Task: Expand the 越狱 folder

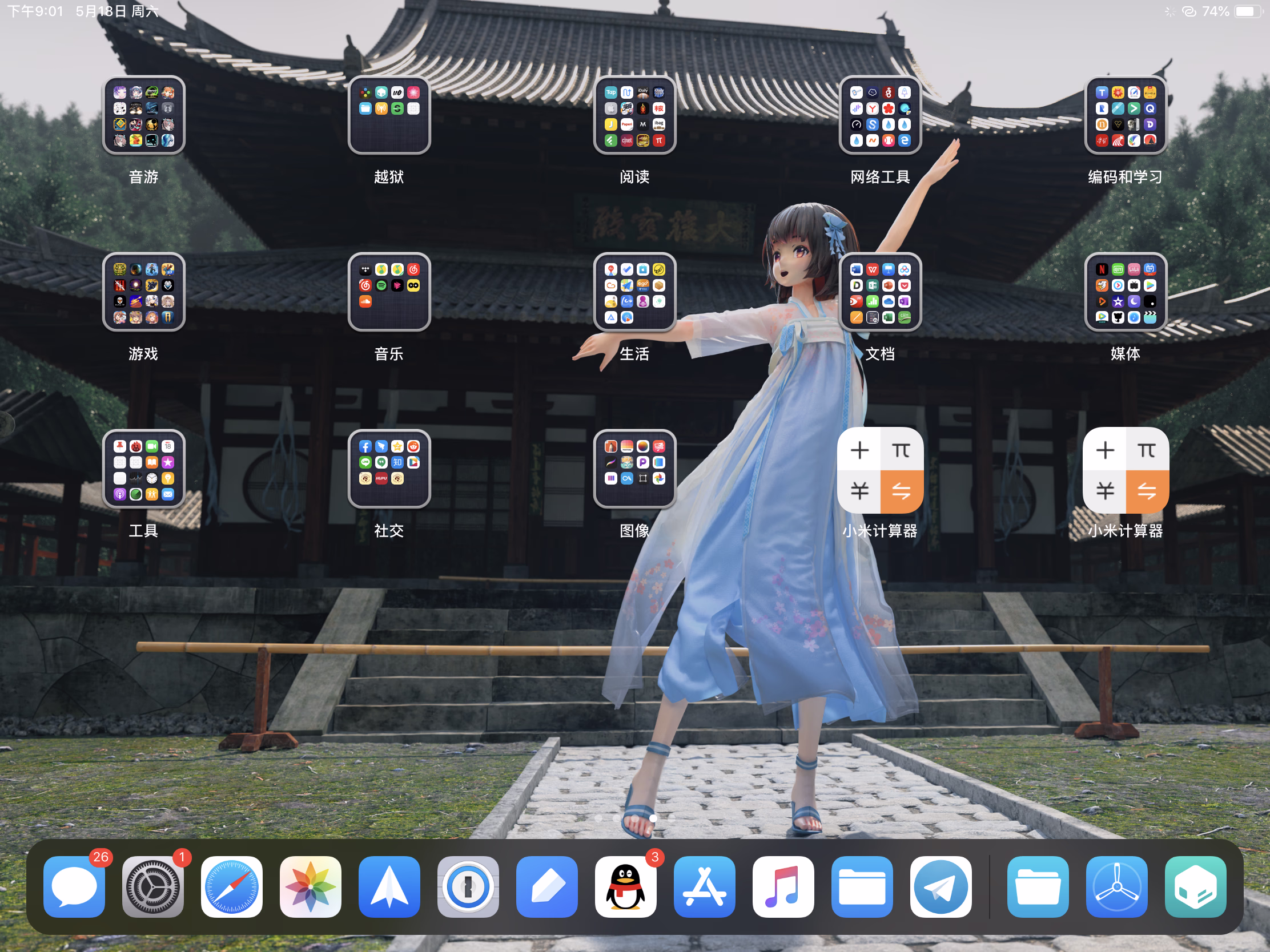Action: 389,115
